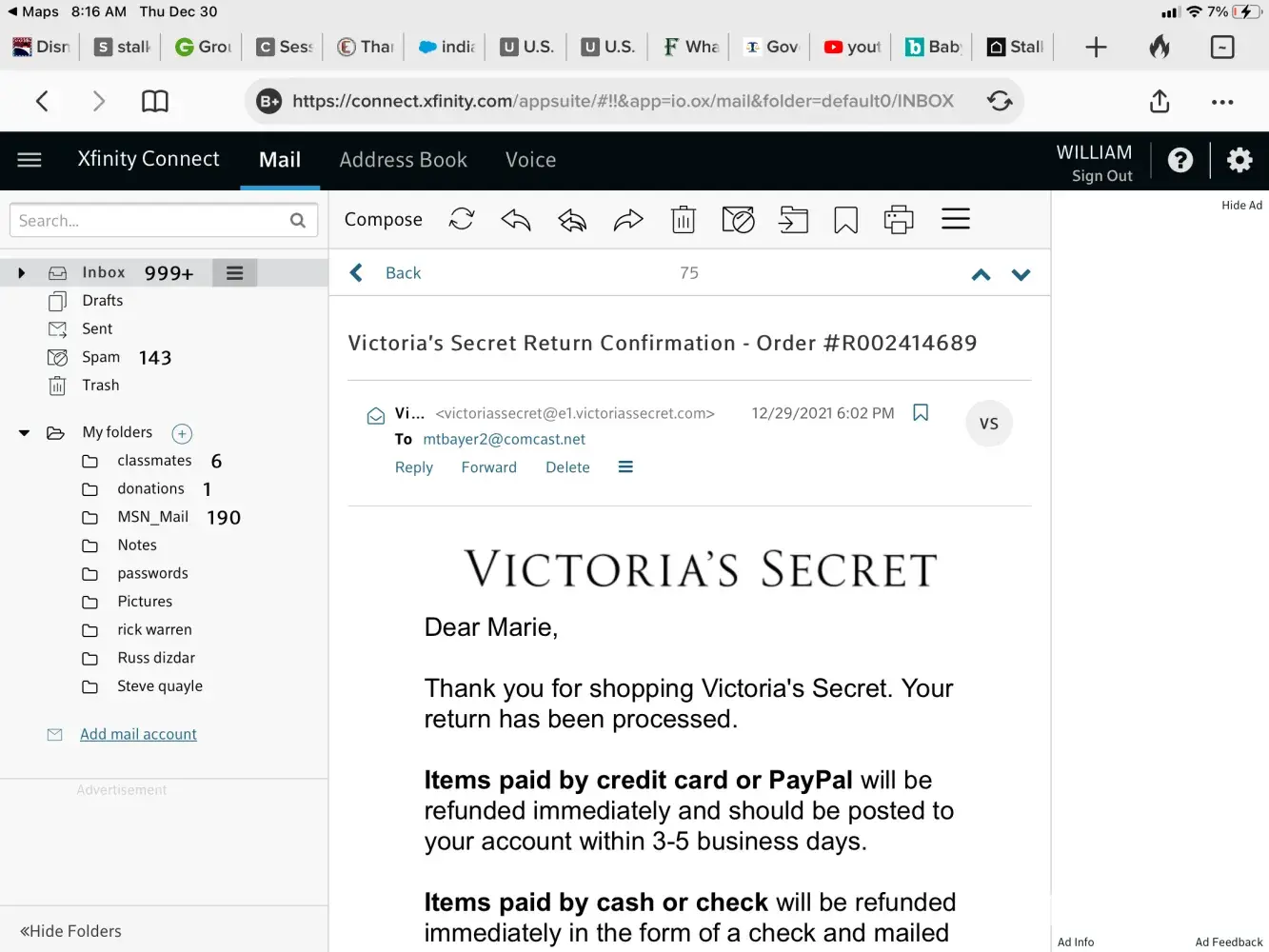Refresh the mailbox with the sync icon
This screenshot has width=1269, height=952.
click(x=462, y=220)
